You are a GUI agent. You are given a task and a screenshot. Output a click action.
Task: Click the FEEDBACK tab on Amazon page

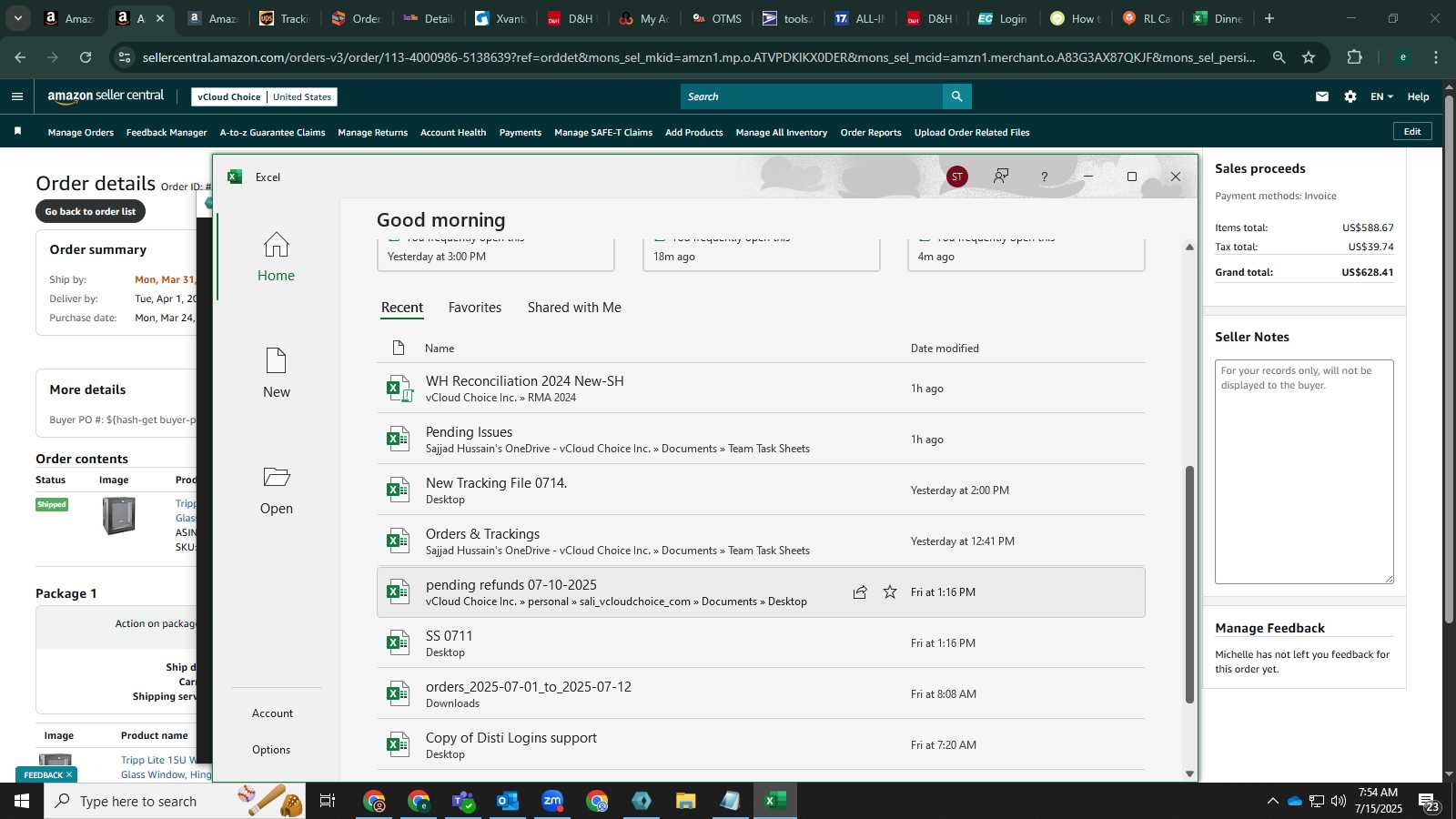[47, 775]
